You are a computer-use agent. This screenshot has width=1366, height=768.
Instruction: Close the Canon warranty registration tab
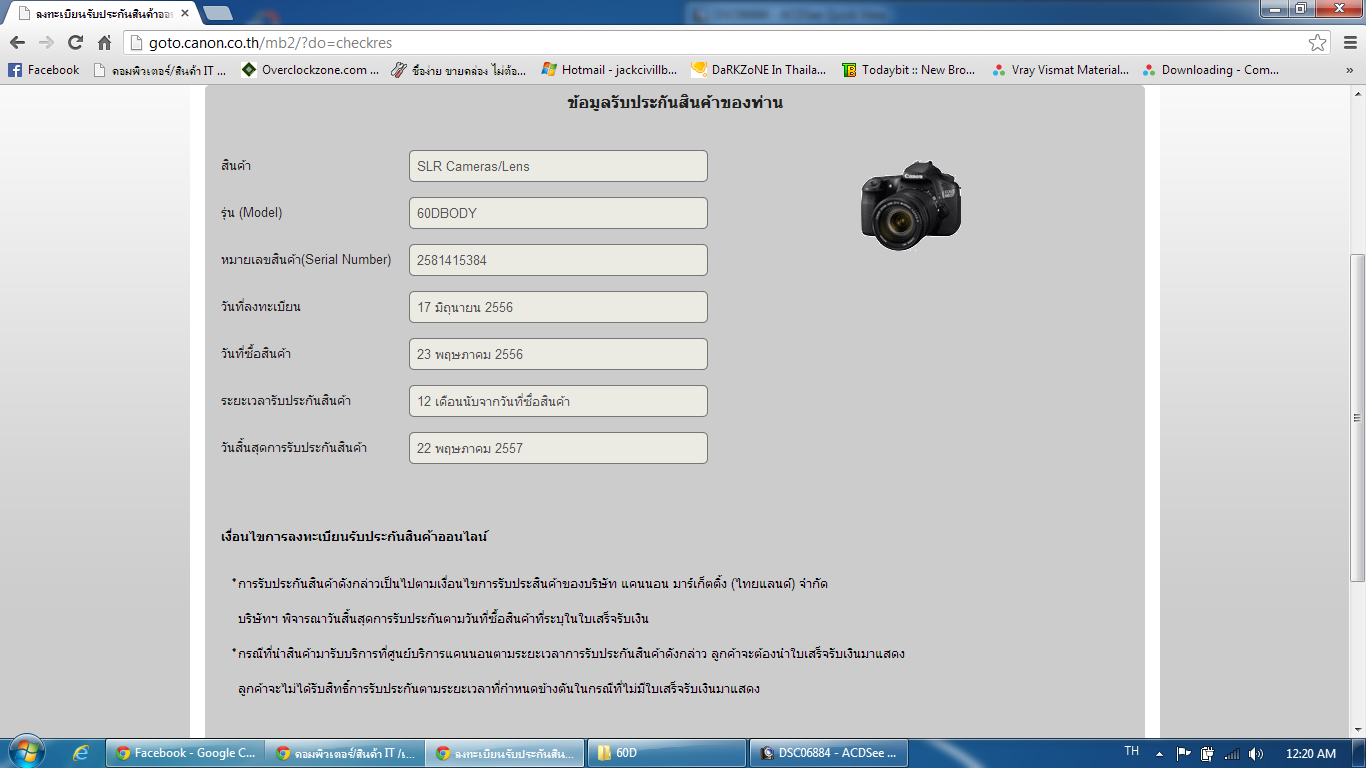coord(185,14)
